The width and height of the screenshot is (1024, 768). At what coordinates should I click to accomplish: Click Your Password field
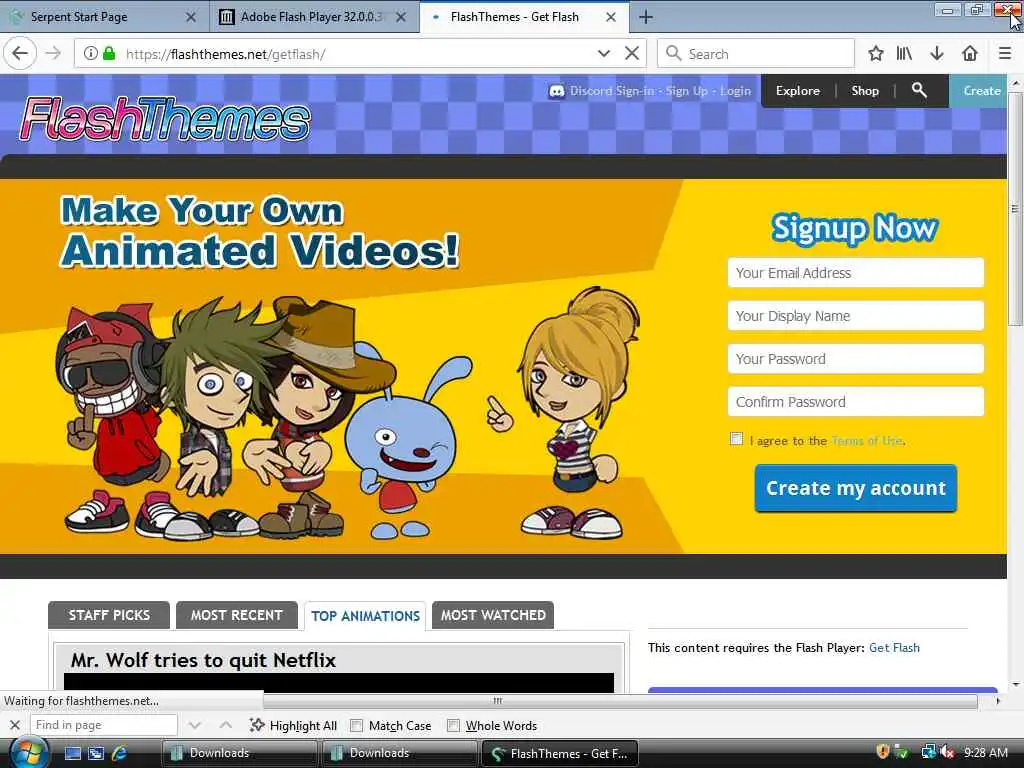[x=856, y=359]
